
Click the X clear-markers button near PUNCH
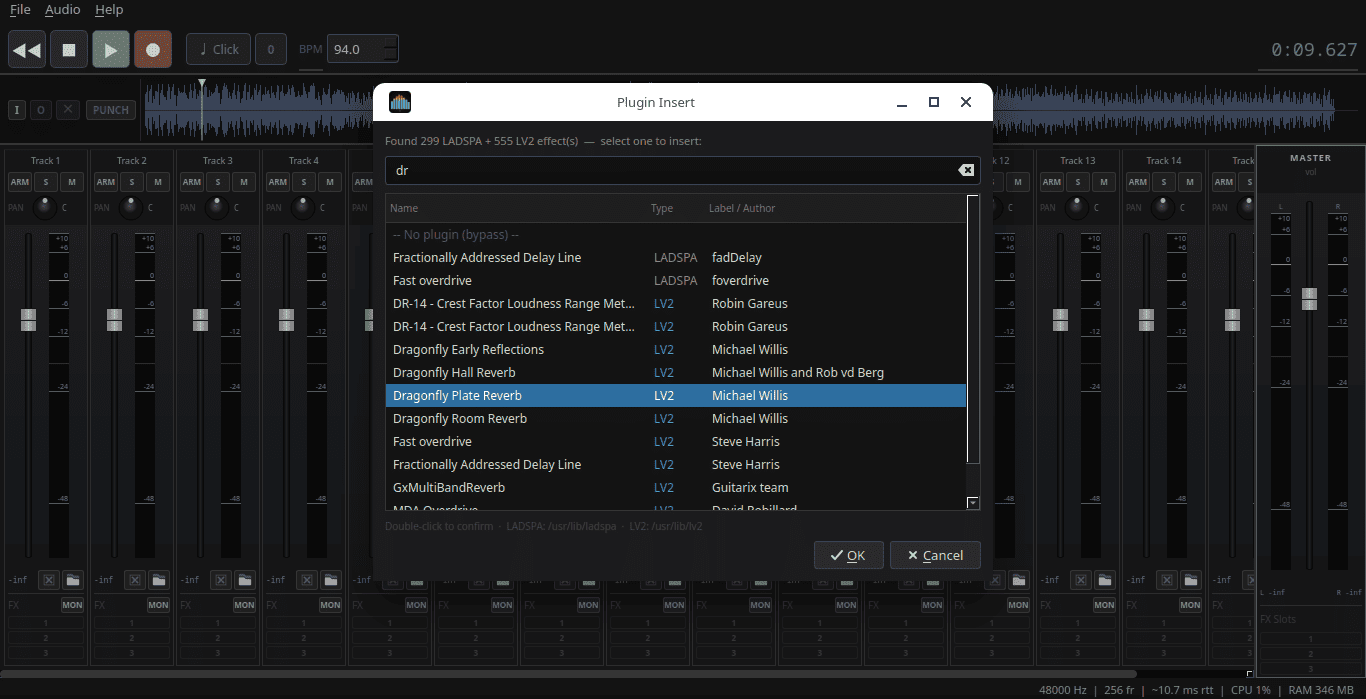pyautogui.click(x=67, y=110)
